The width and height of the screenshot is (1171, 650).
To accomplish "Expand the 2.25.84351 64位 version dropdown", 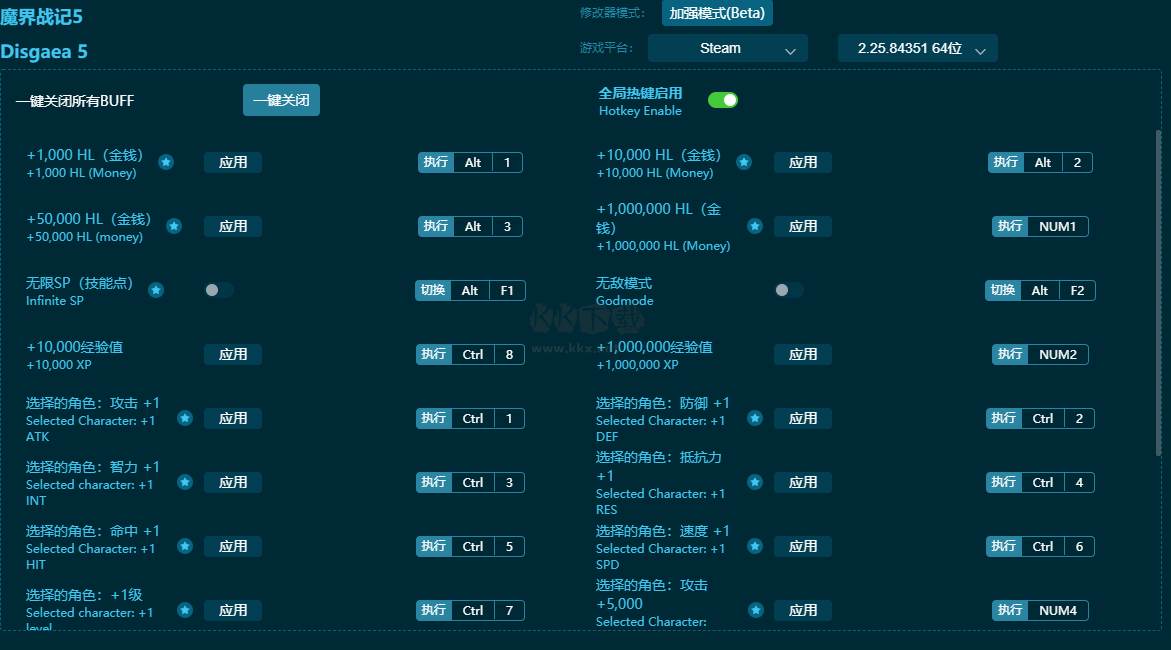I will click(918, 48).
